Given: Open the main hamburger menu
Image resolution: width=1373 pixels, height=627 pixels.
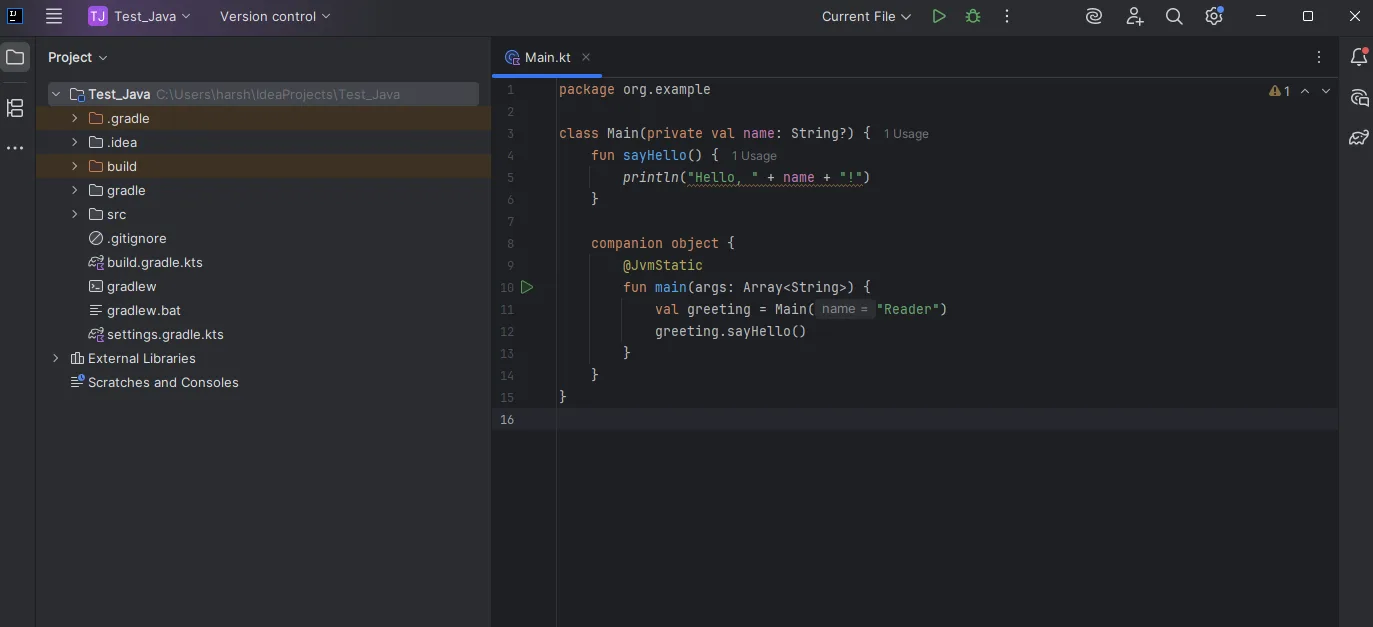Looking at the screenshot, I should tap(54, 16).
